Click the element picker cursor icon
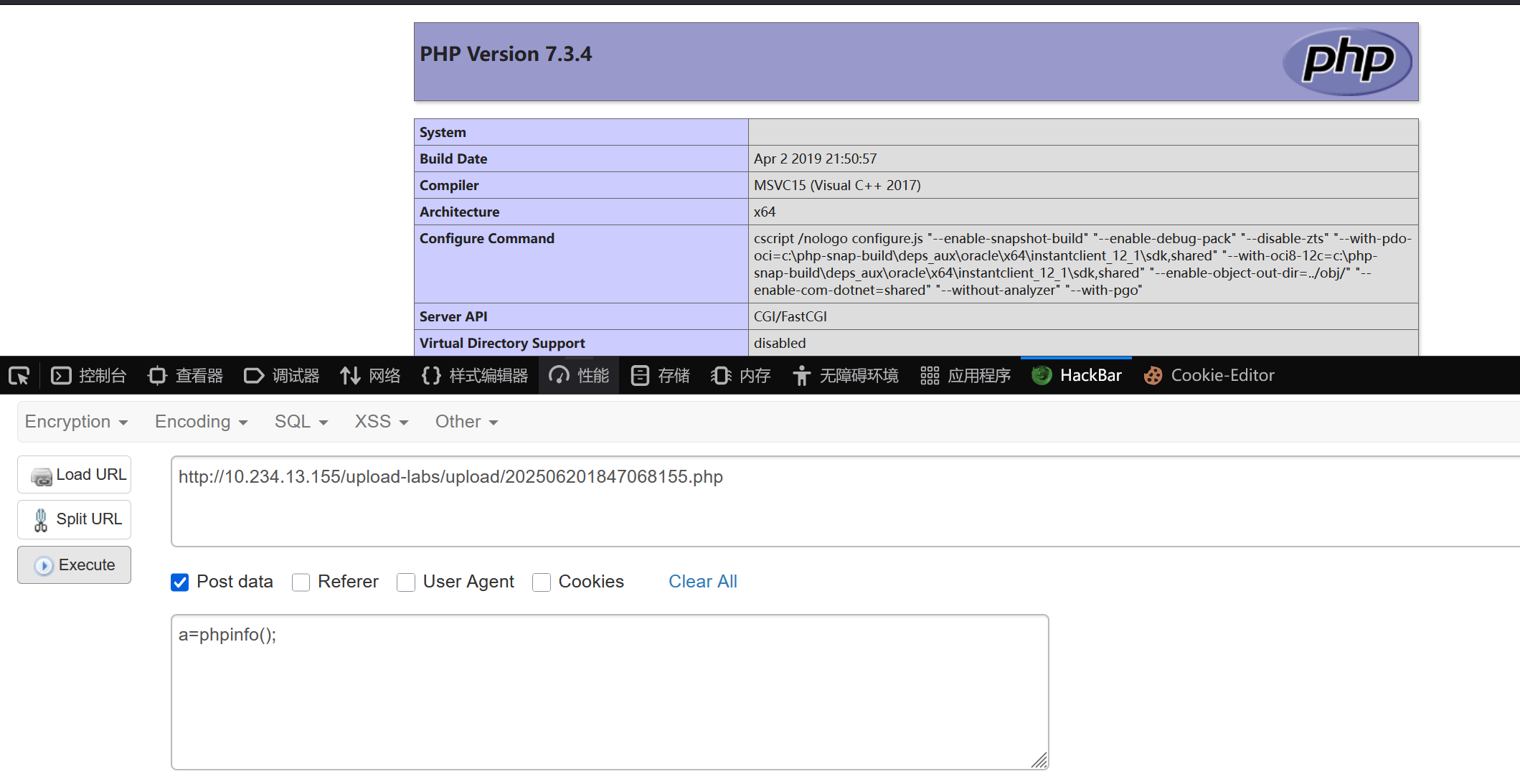The image size is (1520, 784). (x=19, y=376)
